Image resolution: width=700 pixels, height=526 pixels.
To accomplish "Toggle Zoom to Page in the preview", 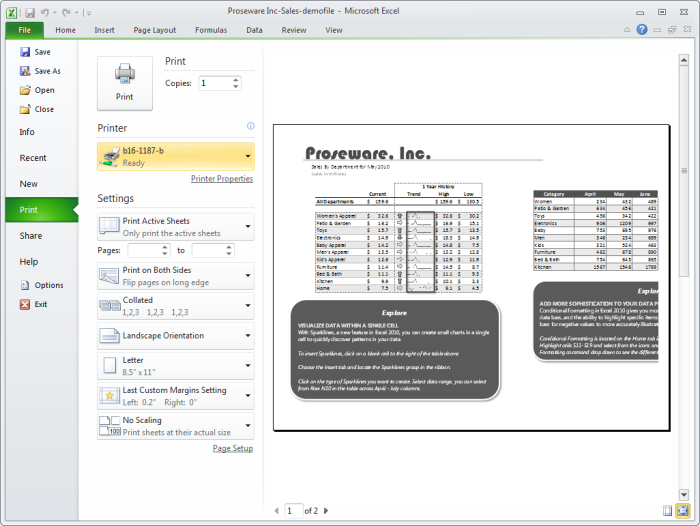I will pos(683,510).
